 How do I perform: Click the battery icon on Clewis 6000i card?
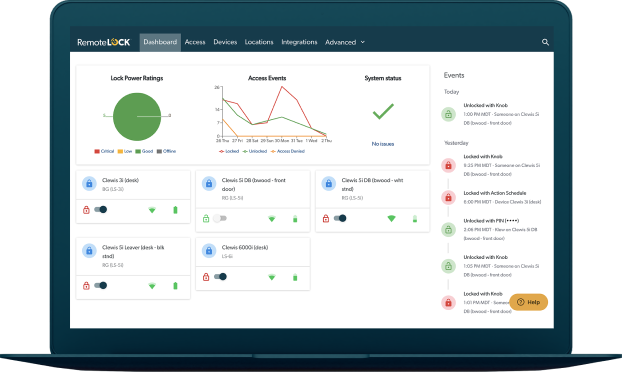coord(295,277)
